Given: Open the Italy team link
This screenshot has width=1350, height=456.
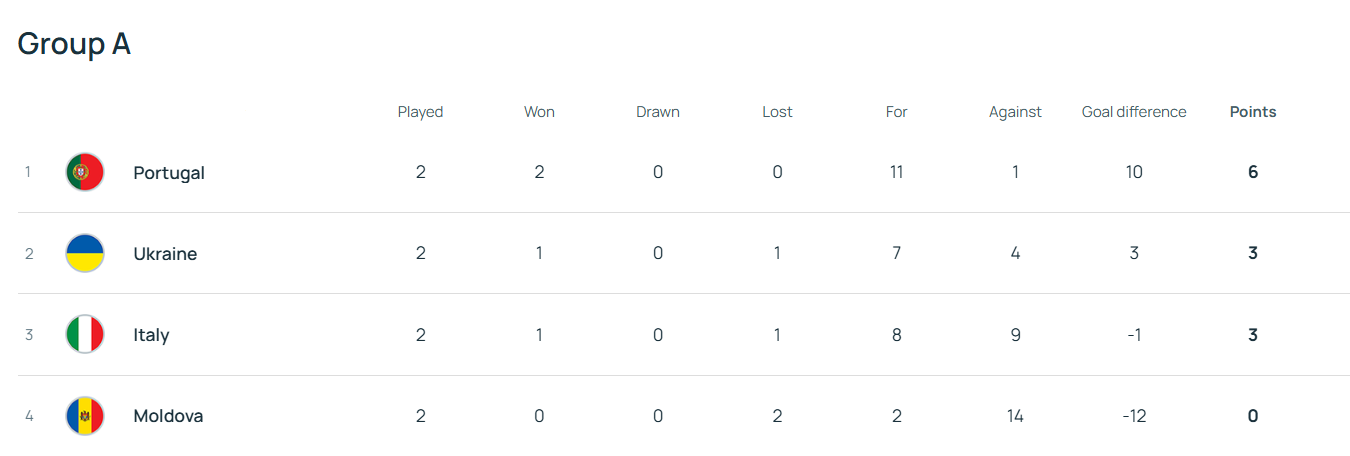Looking at the screenshot, I should [151, 335].
